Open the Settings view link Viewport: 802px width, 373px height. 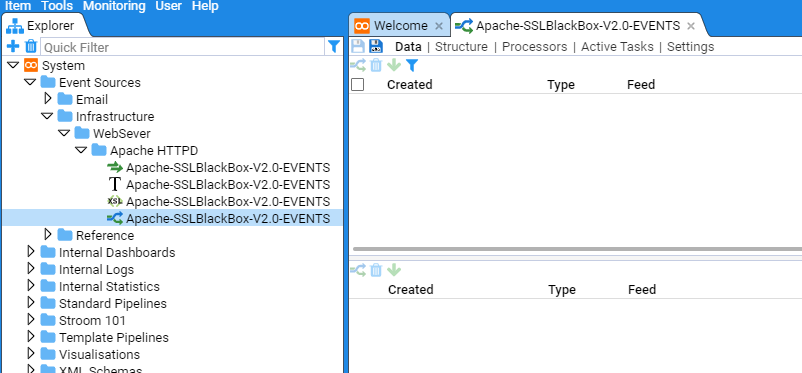(690, 47)
